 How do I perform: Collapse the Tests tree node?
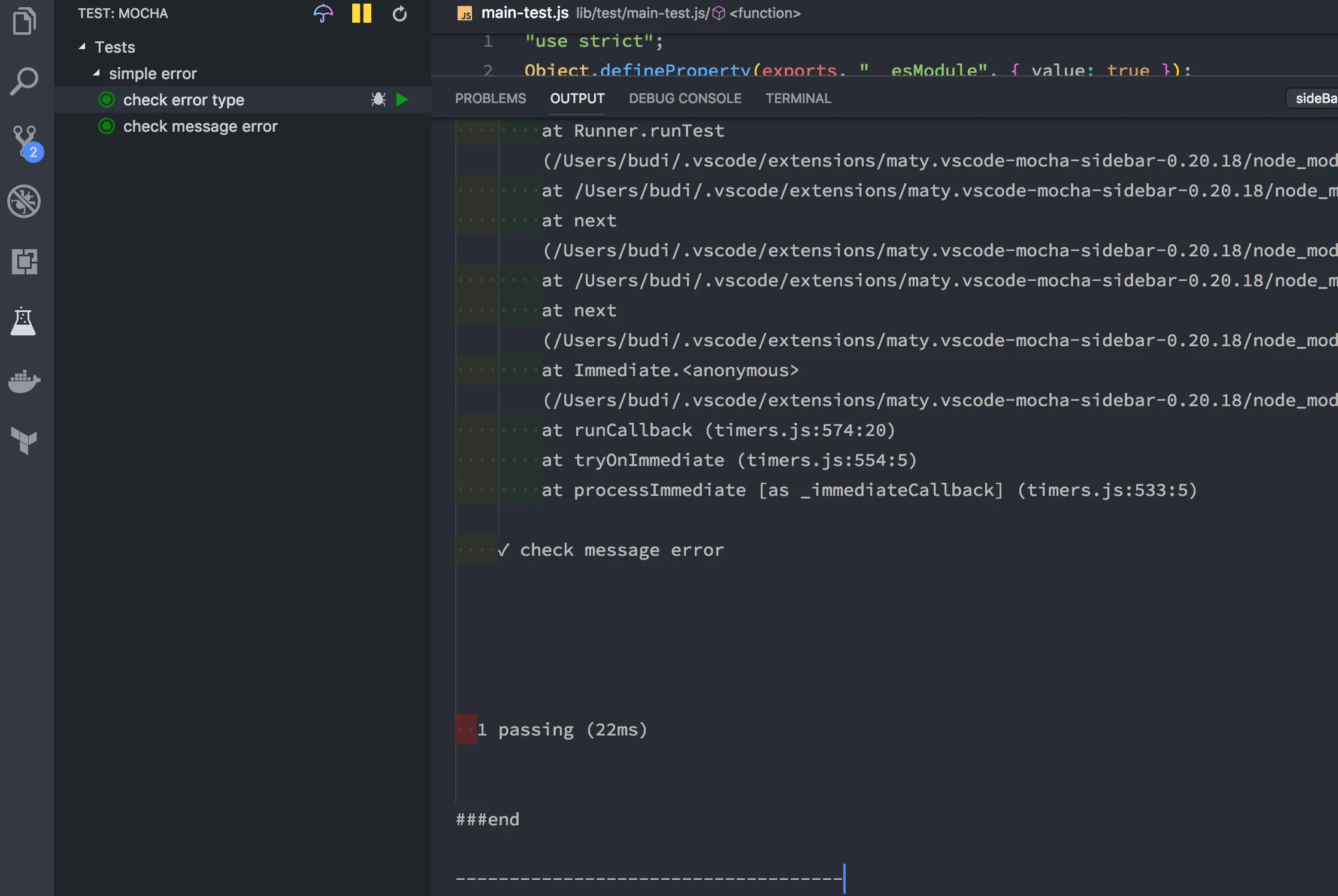tap(82, 47)
